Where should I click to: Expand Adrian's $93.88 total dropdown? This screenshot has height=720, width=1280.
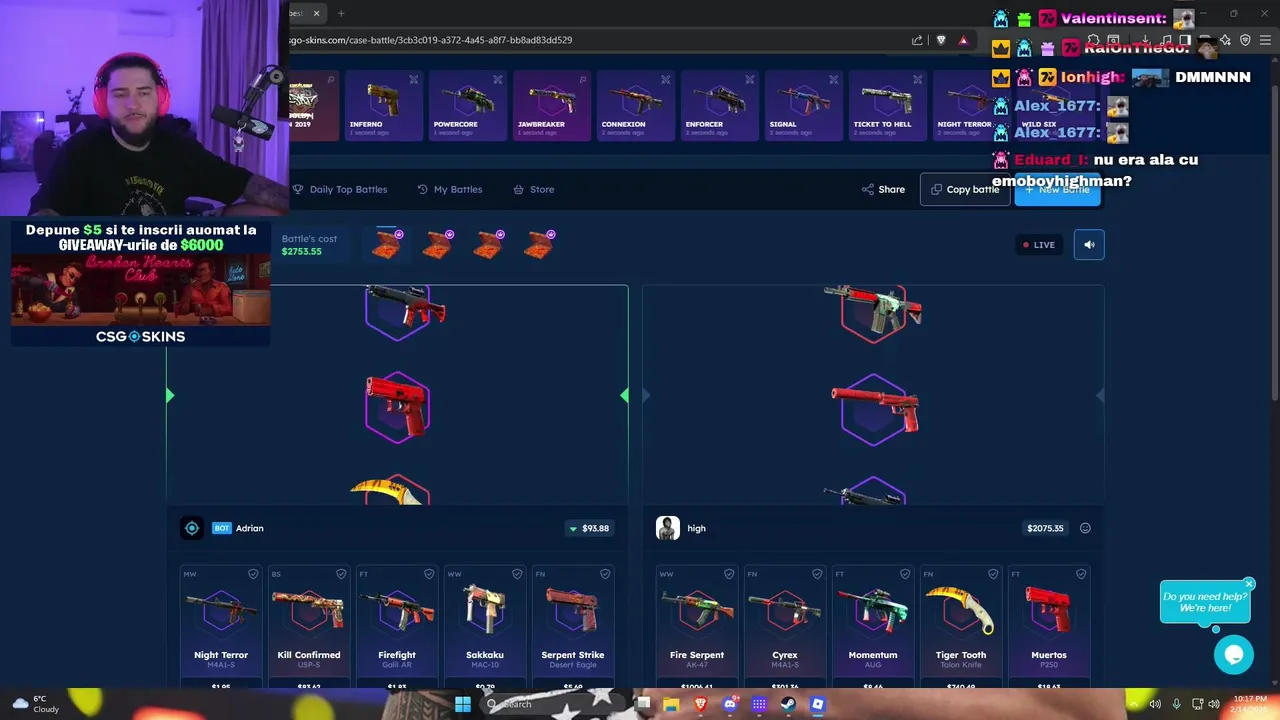589,528
